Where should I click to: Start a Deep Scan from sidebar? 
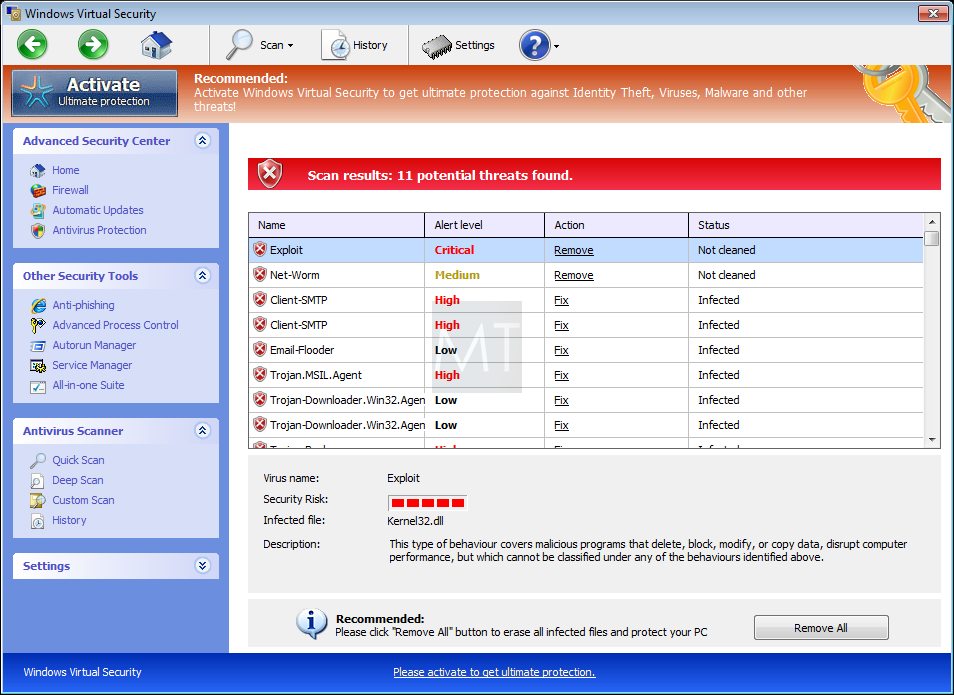78,480
